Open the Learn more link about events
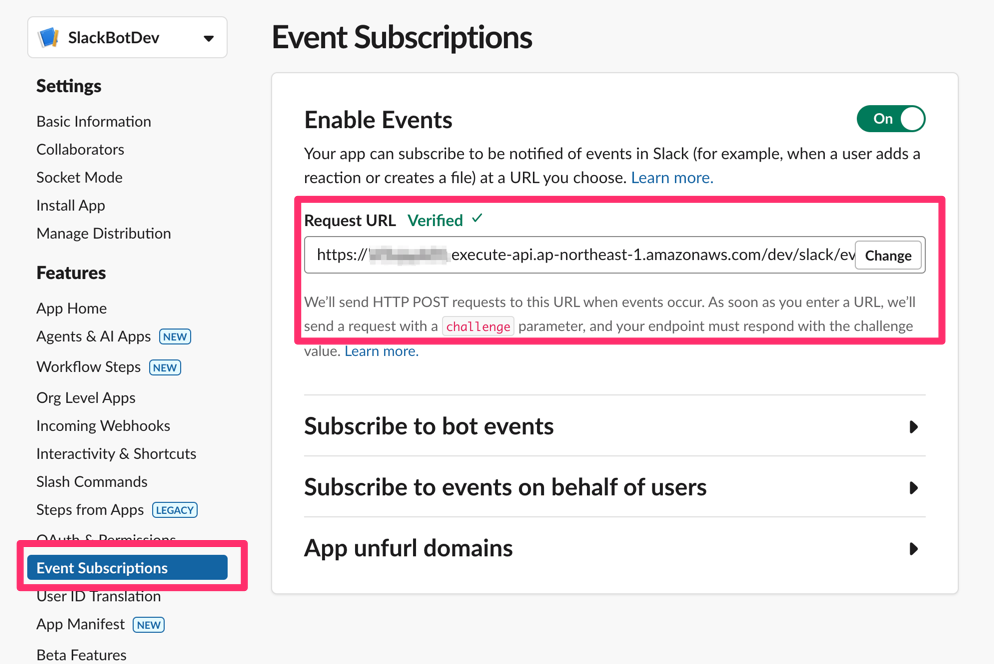The width and height of the screenshot is (994, 664). click(x=671, y=177)
